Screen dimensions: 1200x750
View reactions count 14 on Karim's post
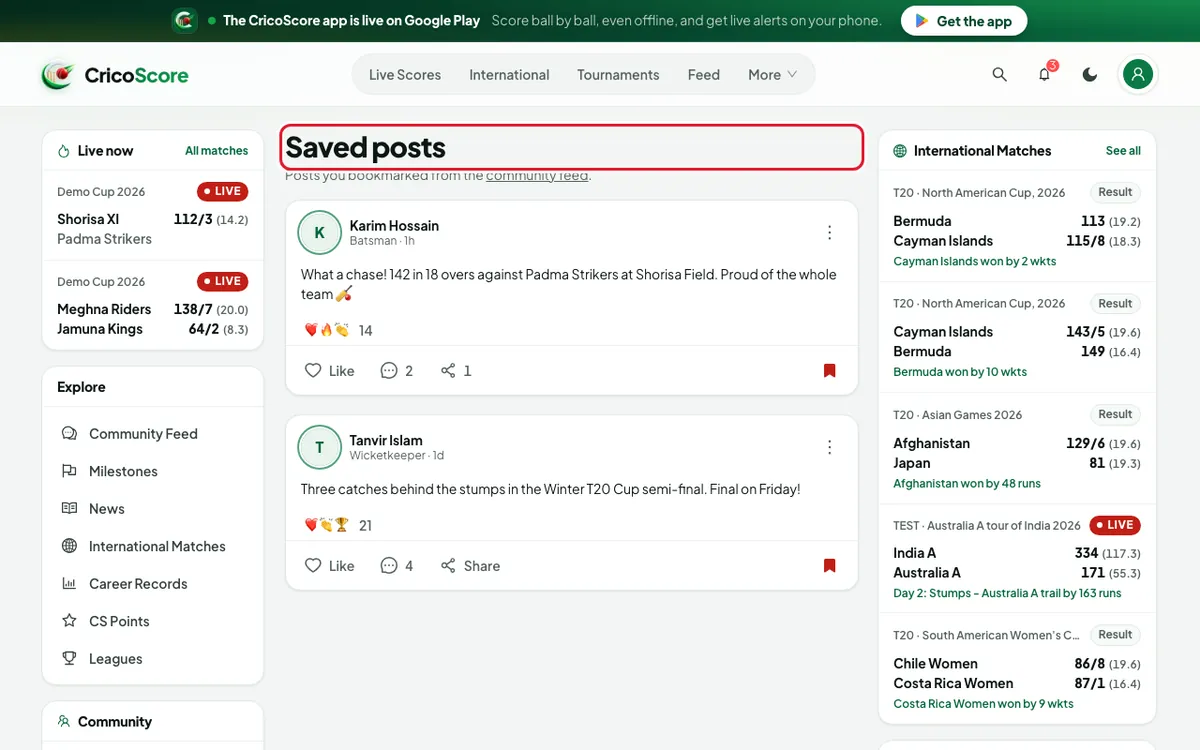(x=365, y=330)
